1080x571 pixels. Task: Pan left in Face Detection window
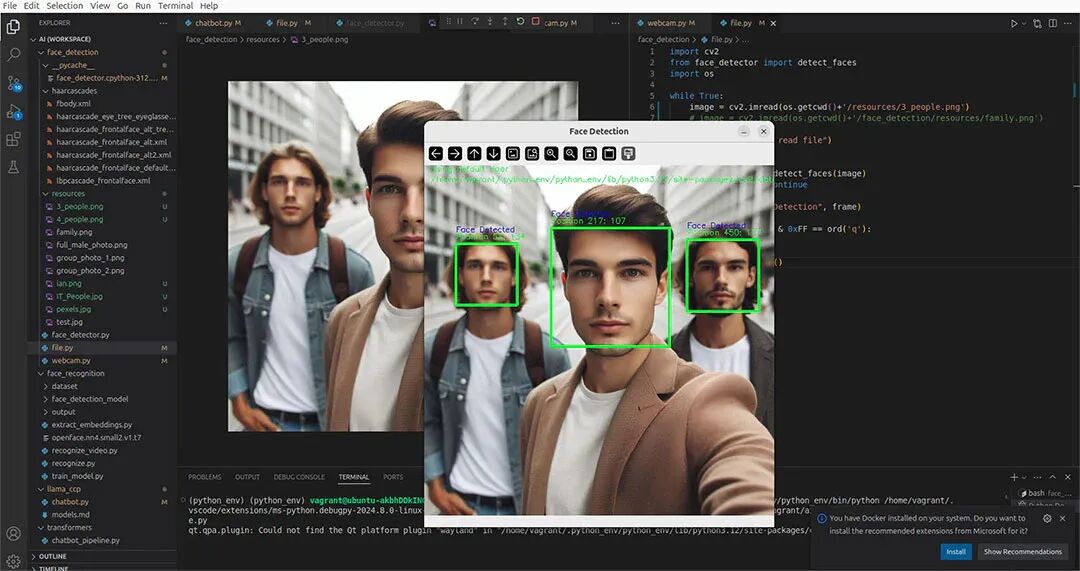[435, 153]
